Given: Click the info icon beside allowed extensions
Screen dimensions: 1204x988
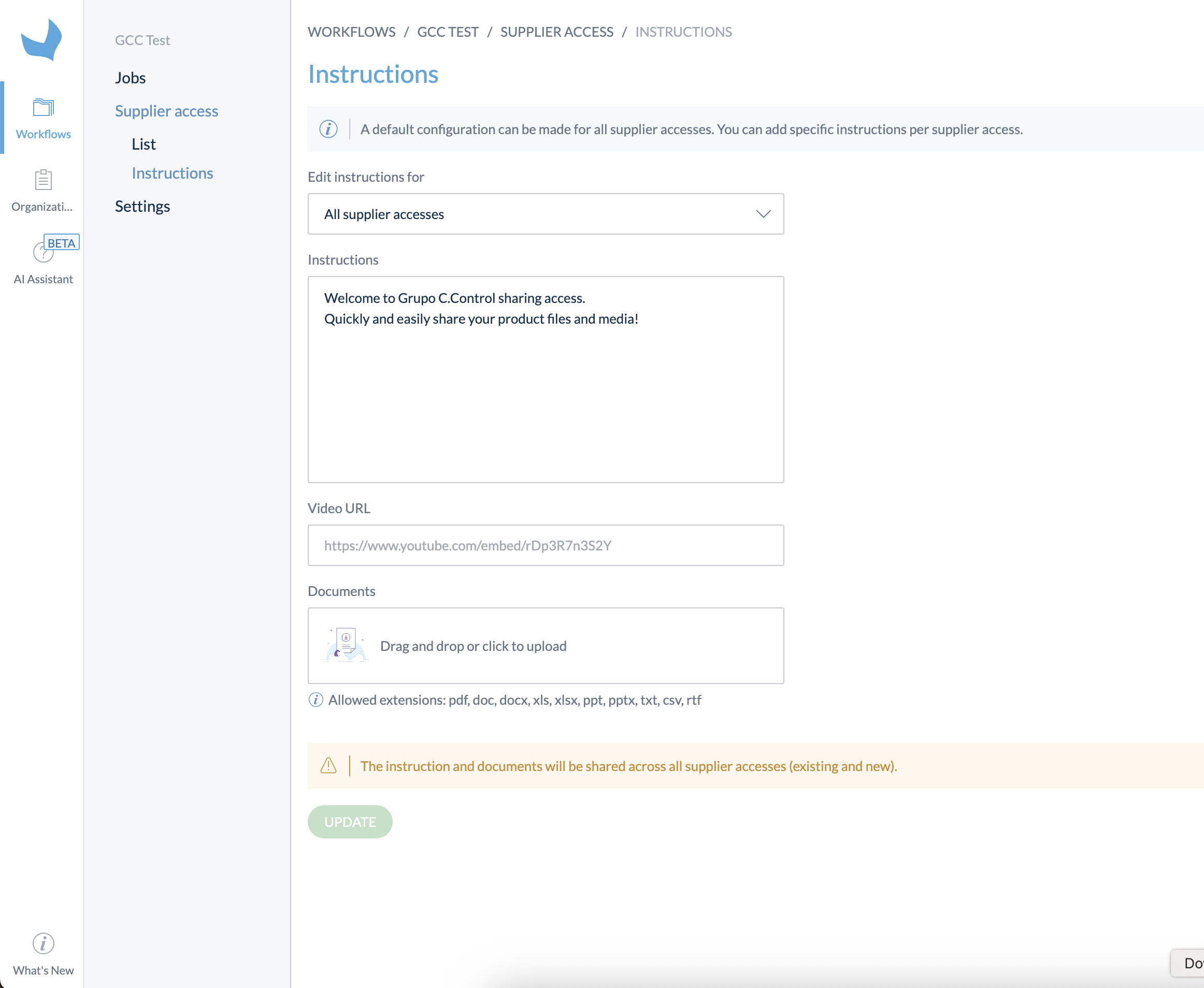Looking at the screenshot, I should 316,700.
